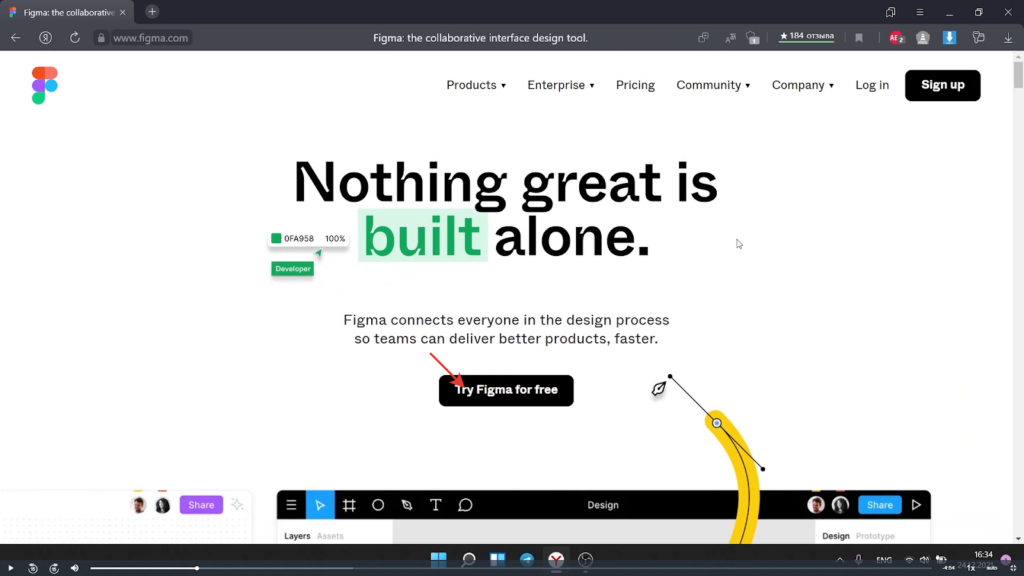Open the Comment tool bubble
The image size is (1024, 576).
(x=465, y=505)
